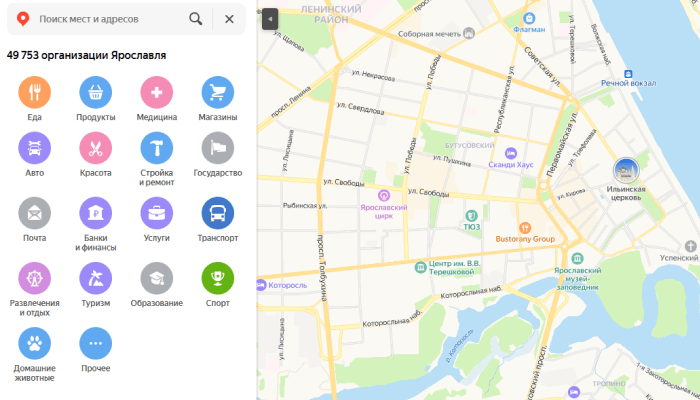
Task: Select the Красота scissors icon
Action: [x=96, y=149]
